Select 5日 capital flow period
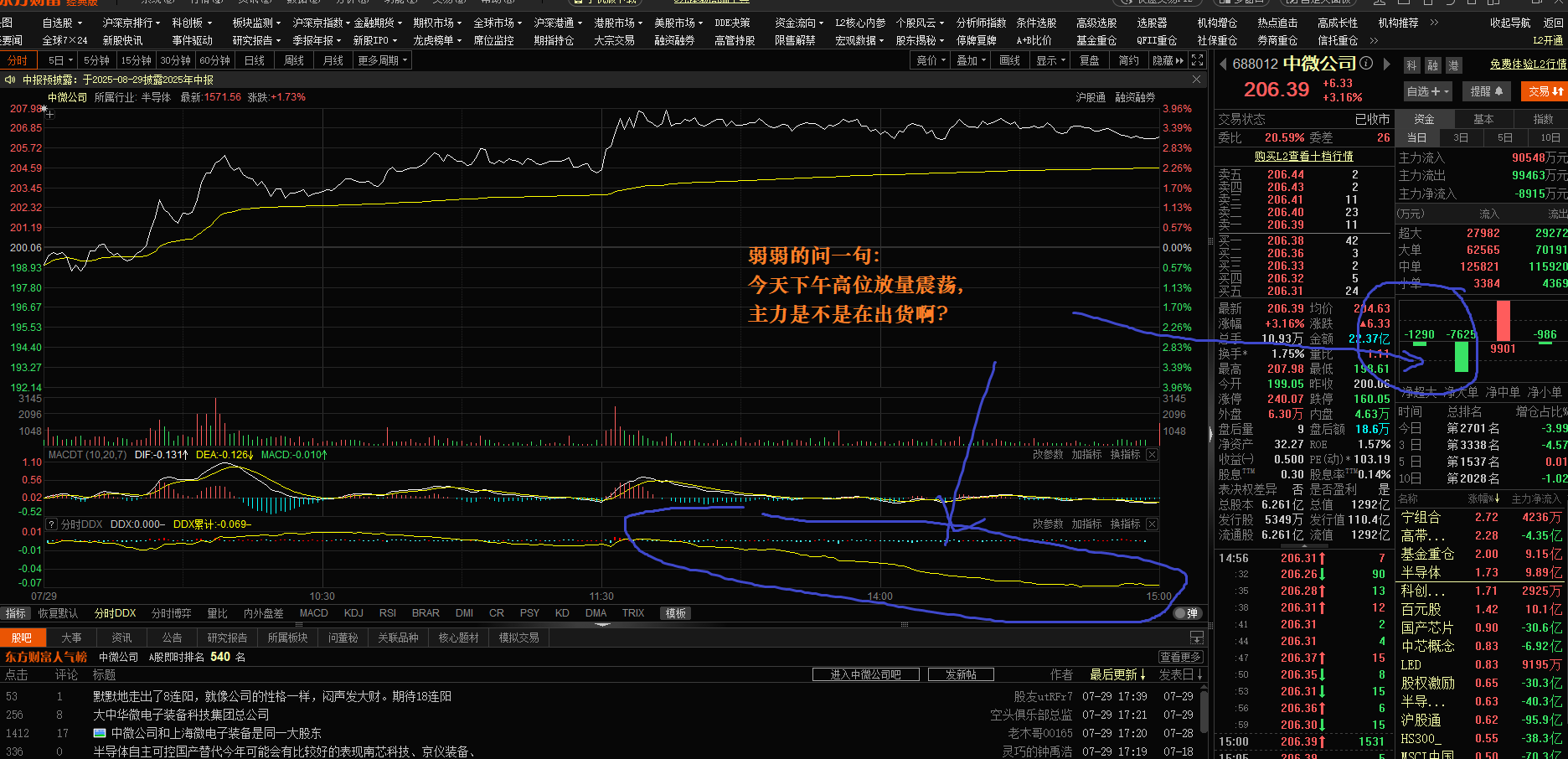The height and width of the screenshot is (759, 1568). pyautogui.click(x=1505, y=137)
